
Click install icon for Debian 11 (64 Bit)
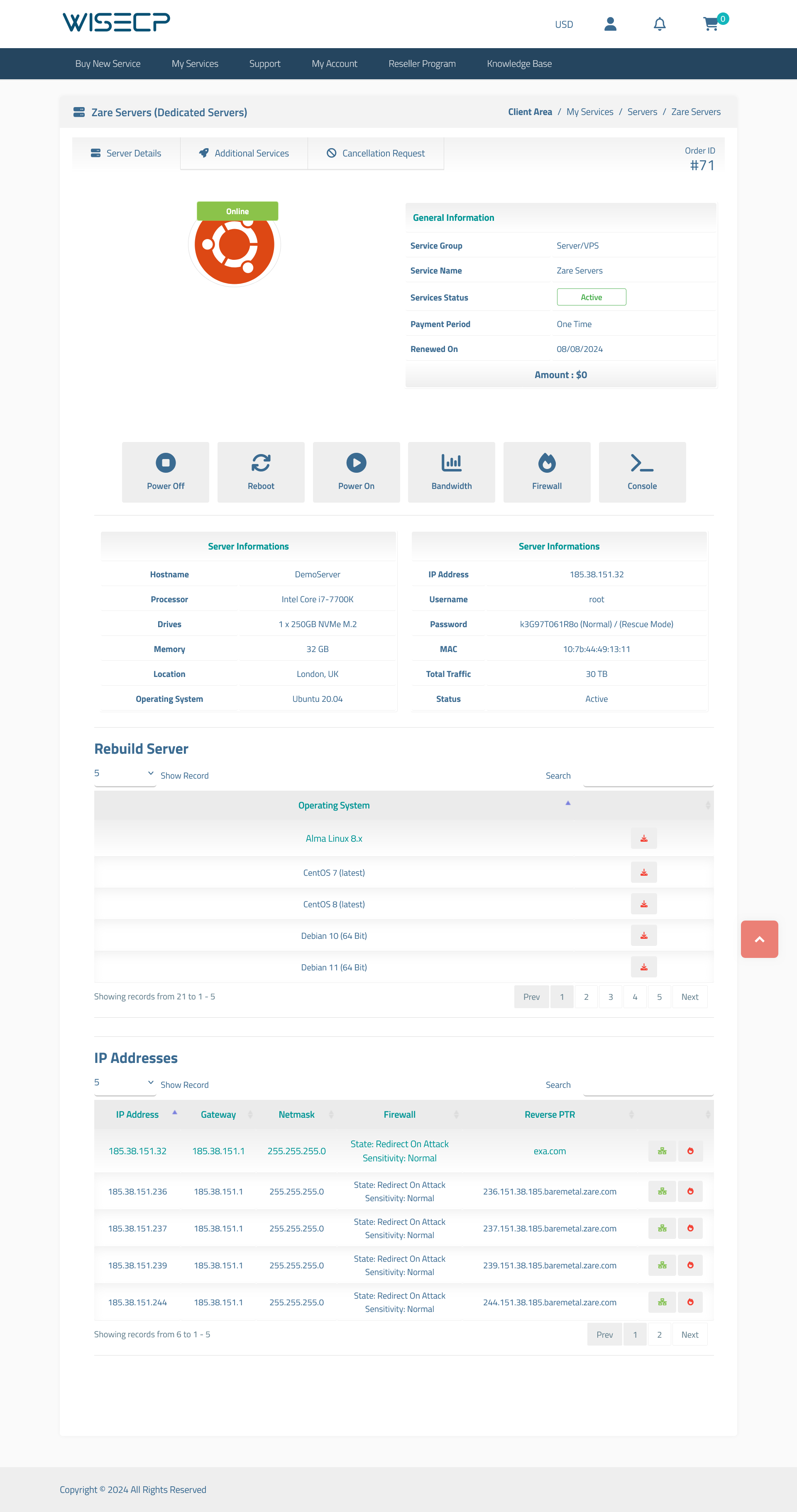coord(644,967)
